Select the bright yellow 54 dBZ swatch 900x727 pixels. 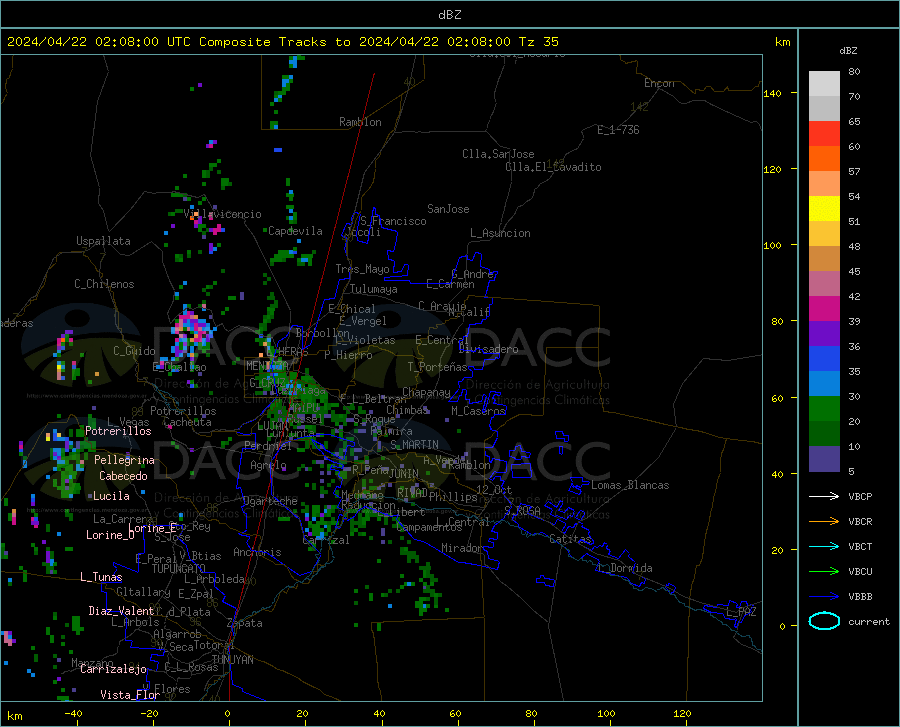[x=824, y=209]
